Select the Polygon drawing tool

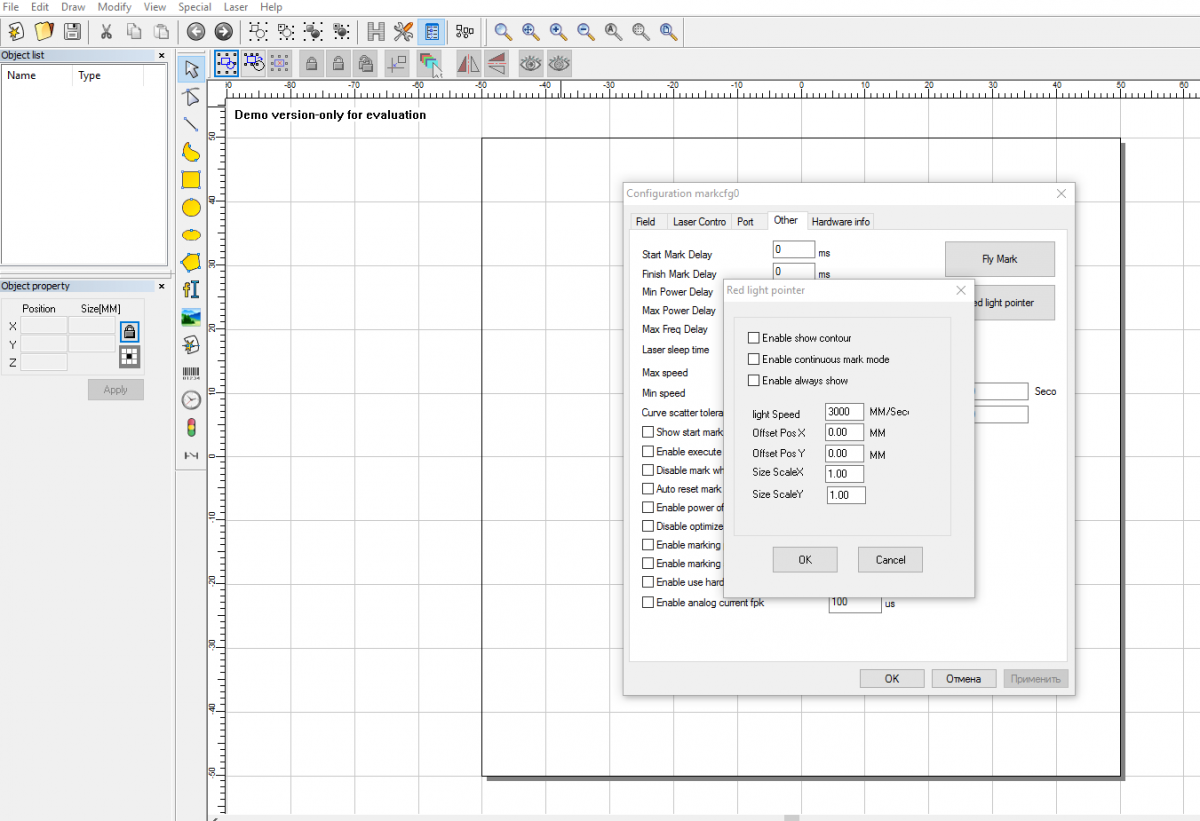[191, 262]
